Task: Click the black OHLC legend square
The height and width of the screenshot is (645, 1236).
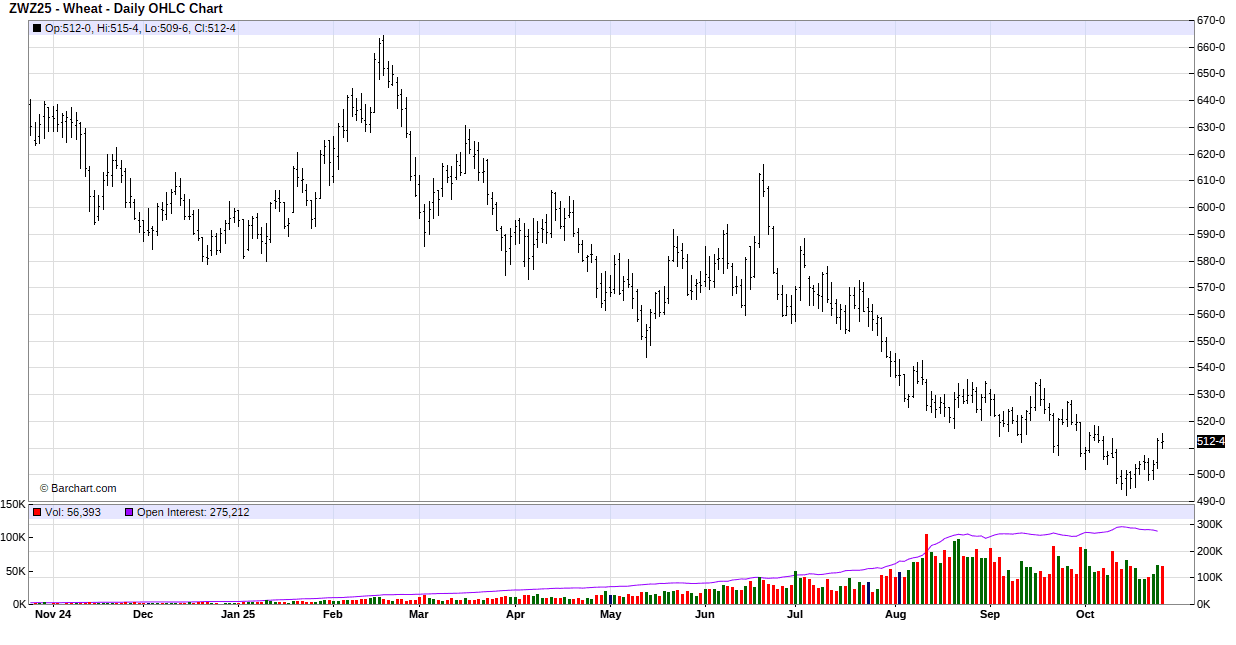Action: 37,28
